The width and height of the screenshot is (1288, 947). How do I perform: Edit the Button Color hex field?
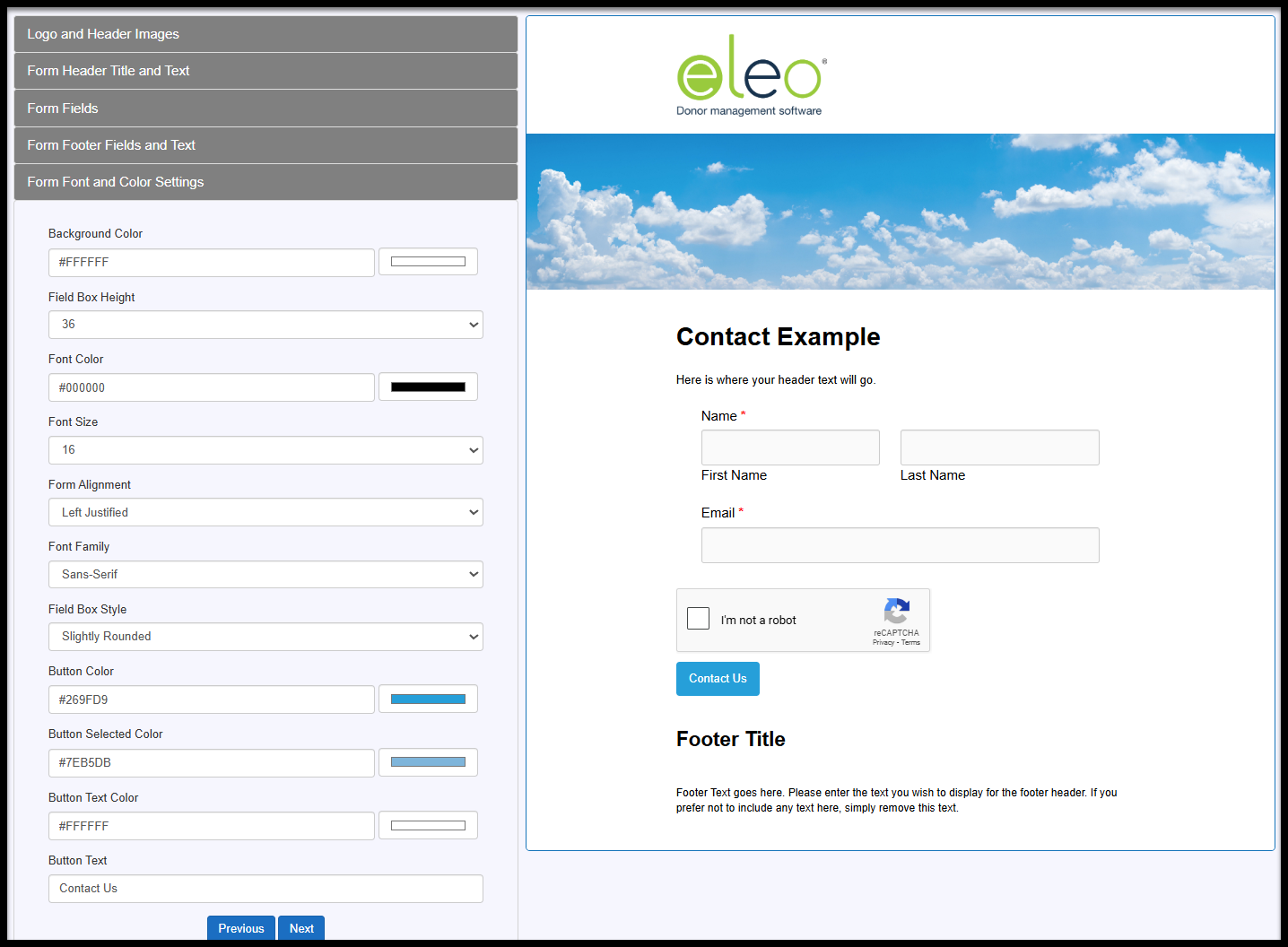212,699
